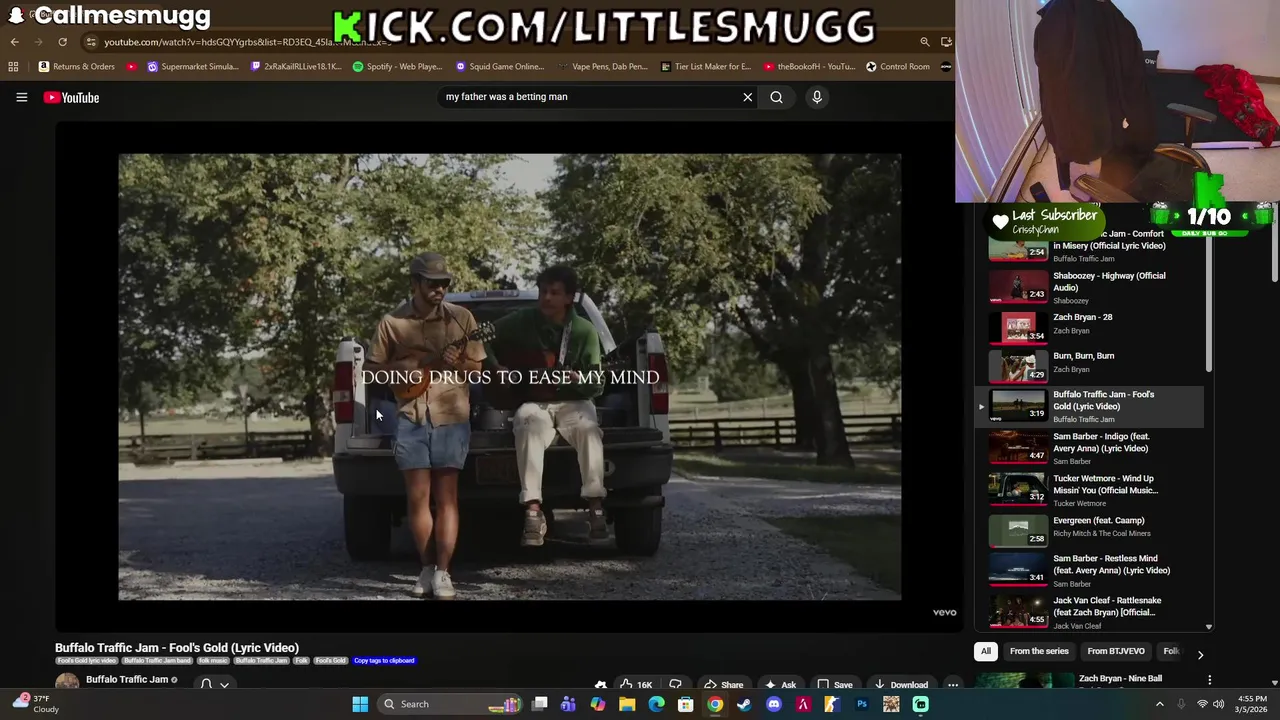Open Vape Pens, Dab Pen bookmark

point(603,67)
